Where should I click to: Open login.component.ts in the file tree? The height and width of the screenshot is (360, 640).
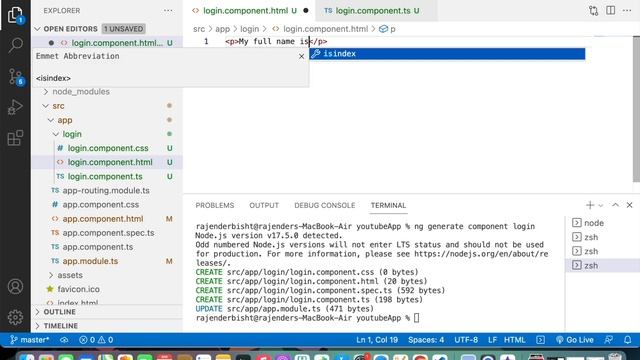(105, 176)
